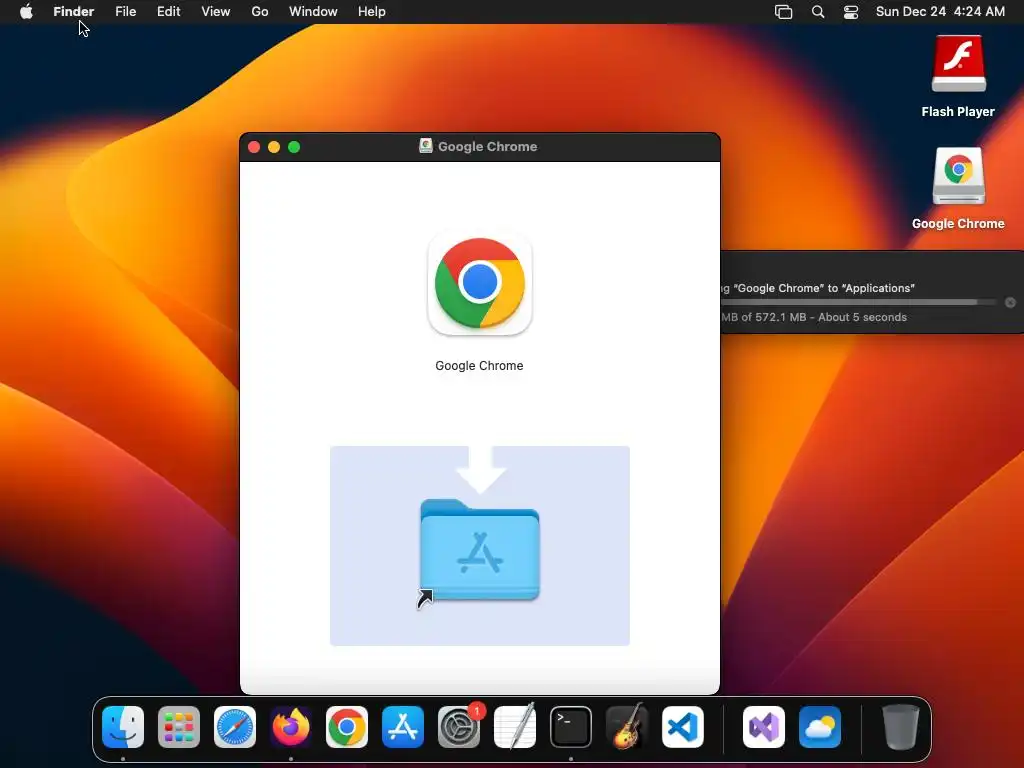Select the Flash Player desktop disk
This screenshot has width=1024, height=768.
pyautogui.click(x=958, y=63)
